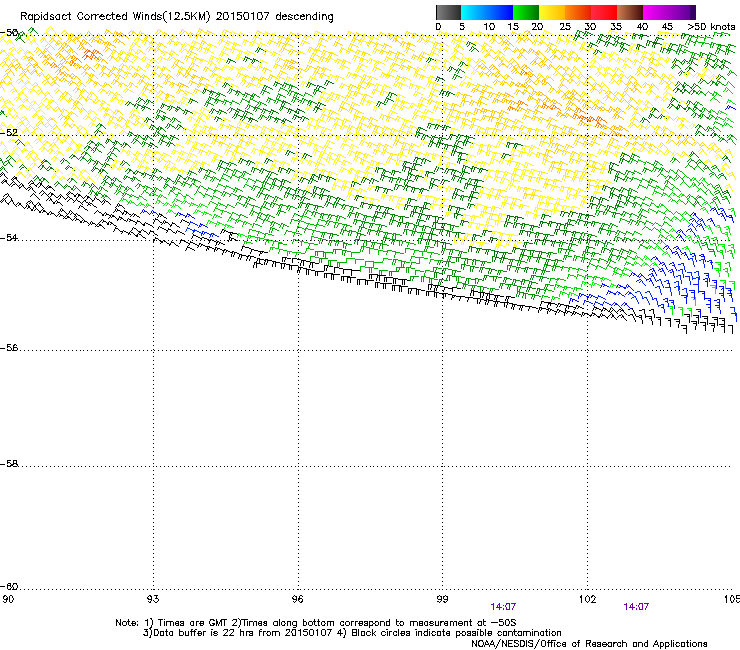This screenshot has height=650, width=740.
Task: Click the gray 0-5 knots color segment
Action: tap(448, 12)
